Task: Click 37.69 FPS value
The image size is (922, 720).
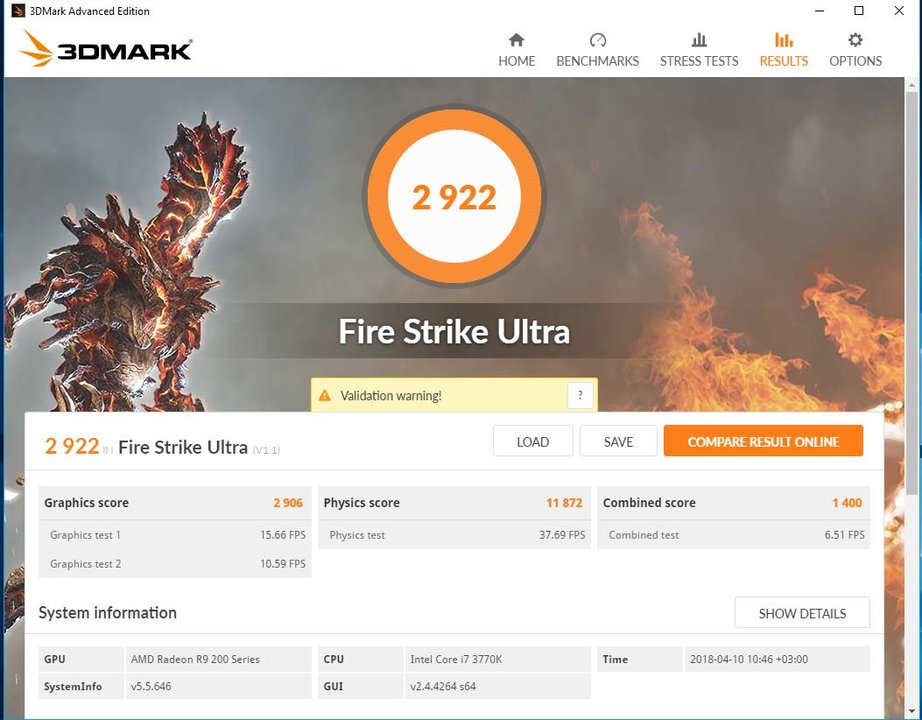Action: [562, 535]
